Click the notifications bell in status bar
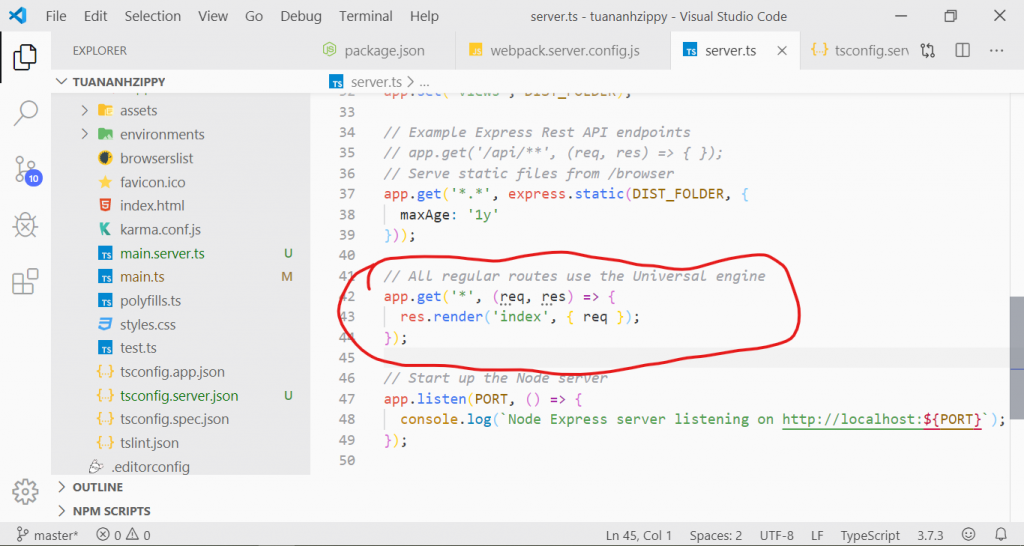The width and height of the screenshot is (1024, 546). (x=1001, y=535)
